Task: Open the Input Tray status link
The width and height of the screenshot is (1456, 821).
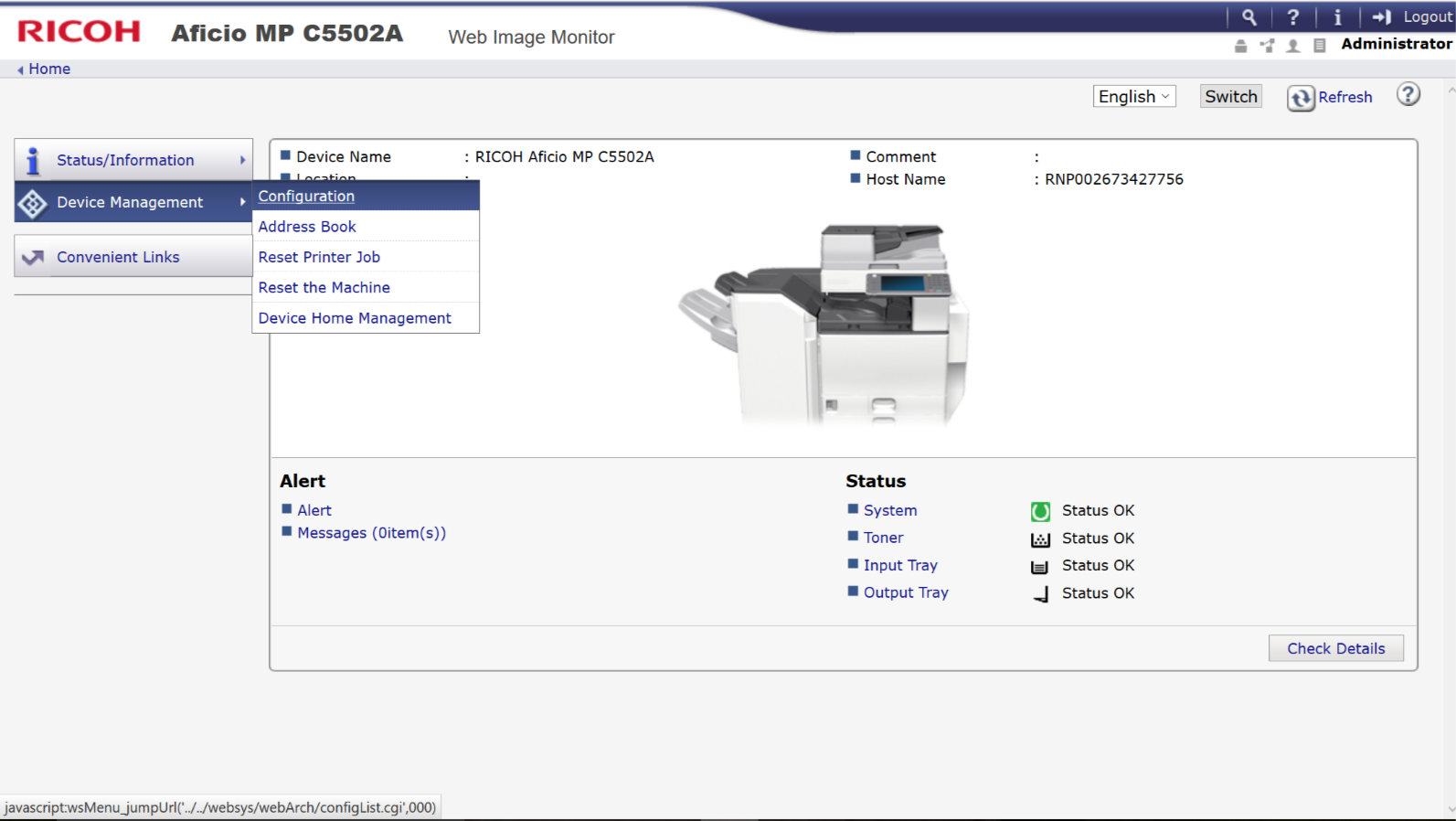Action: tap(900, 565)
